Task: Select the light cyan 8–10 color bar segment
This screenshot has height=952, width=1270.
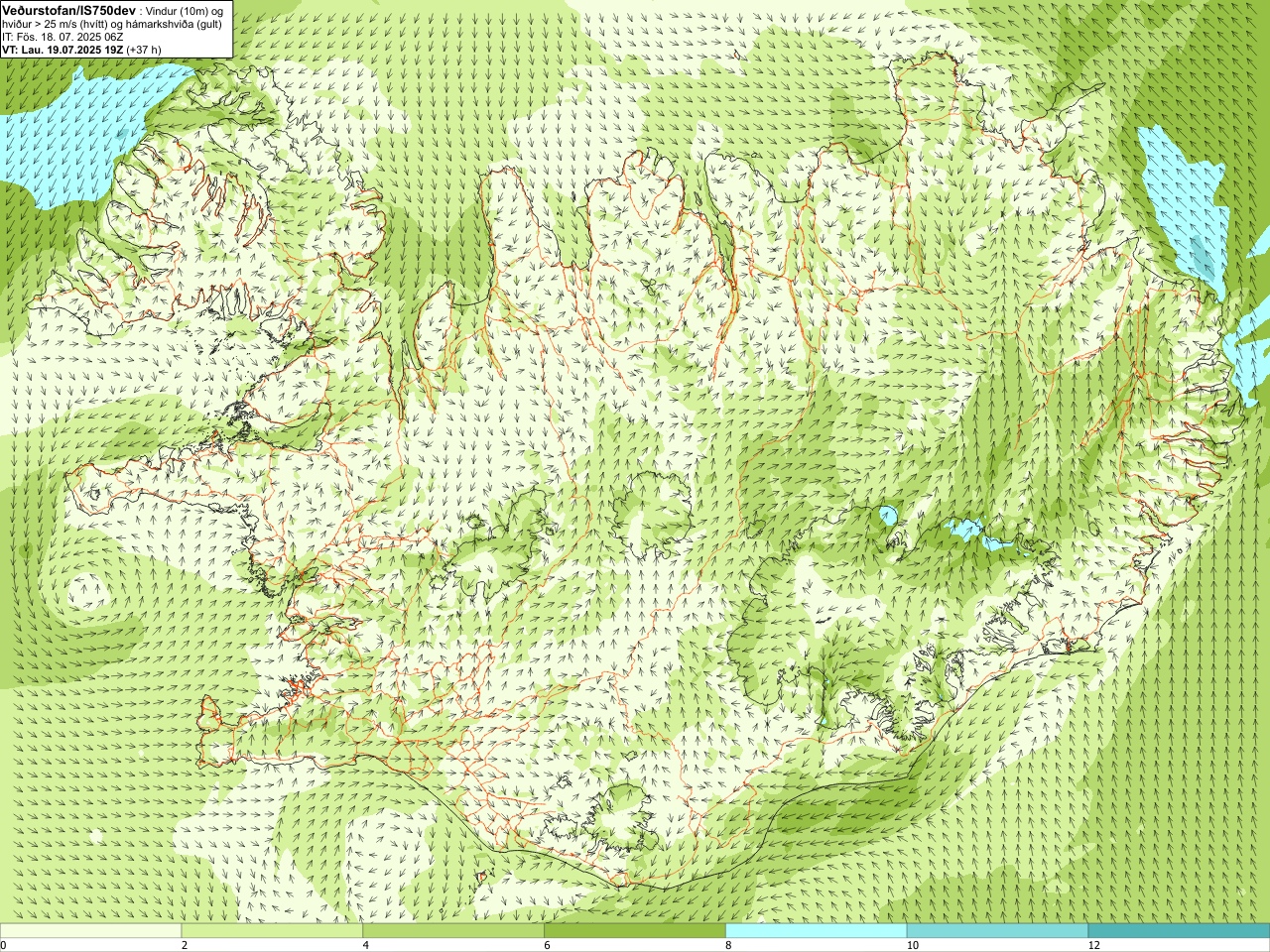Action: [816, 931]
